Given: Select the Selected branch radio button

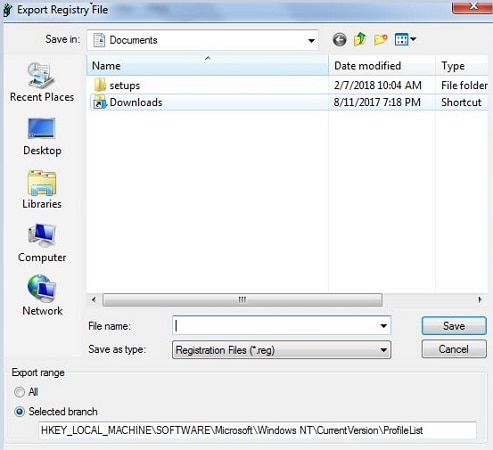Looking at the screenshot, I should [x=19, y=412].
